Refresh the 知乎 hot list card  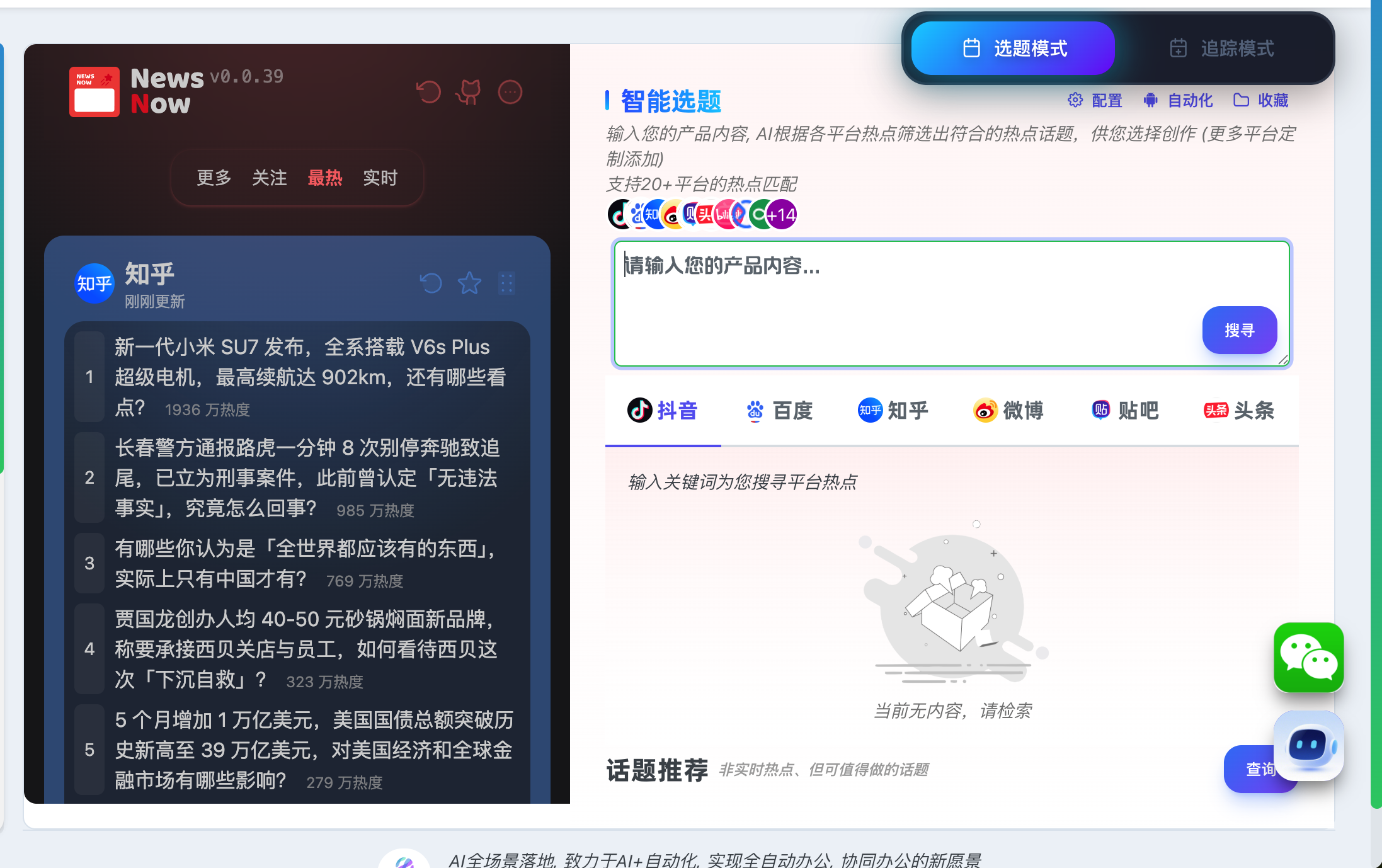click(x=431, y=283)
